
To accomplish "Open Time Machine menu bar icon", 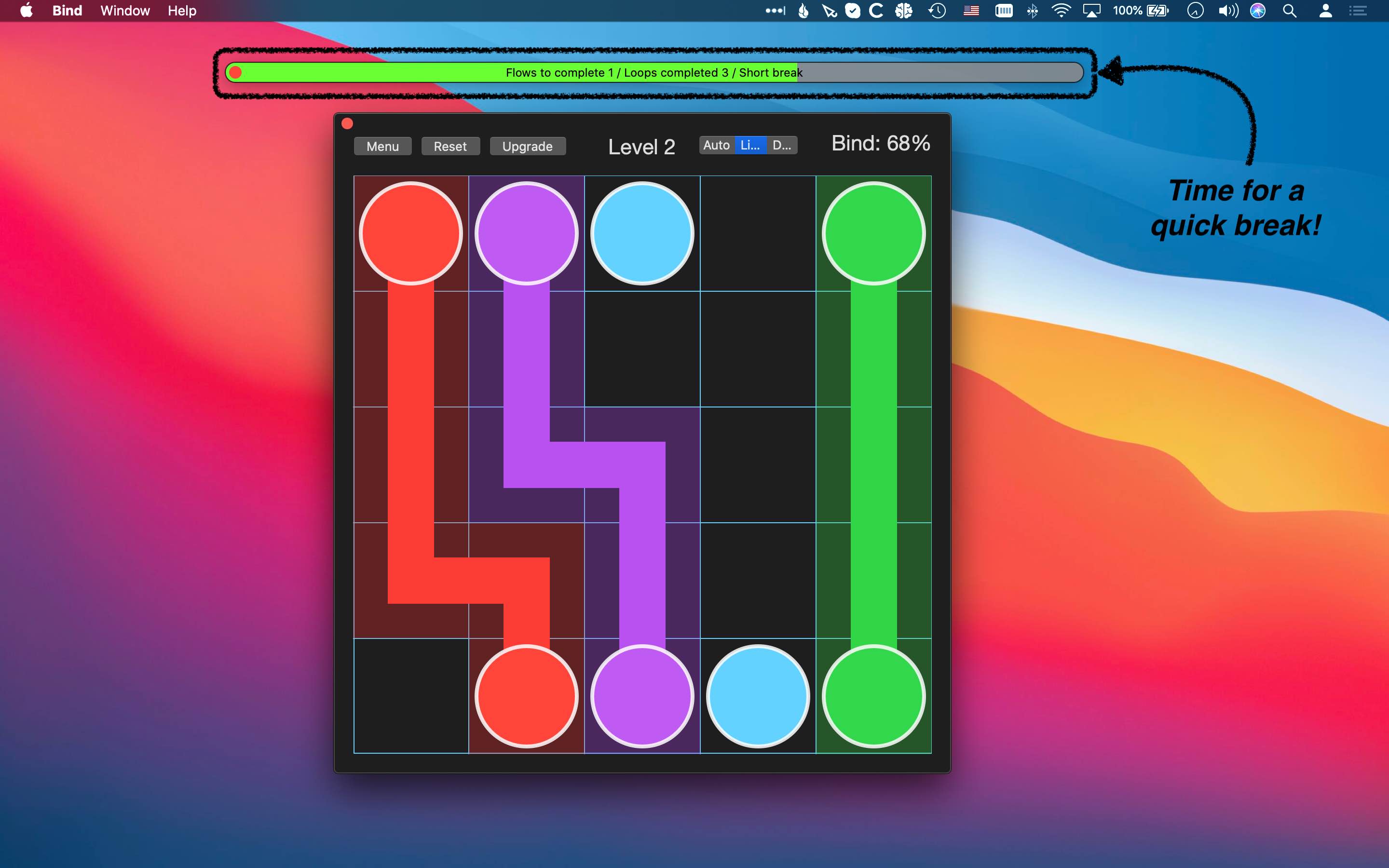I will pyautogui.click(x=937, y=10).
